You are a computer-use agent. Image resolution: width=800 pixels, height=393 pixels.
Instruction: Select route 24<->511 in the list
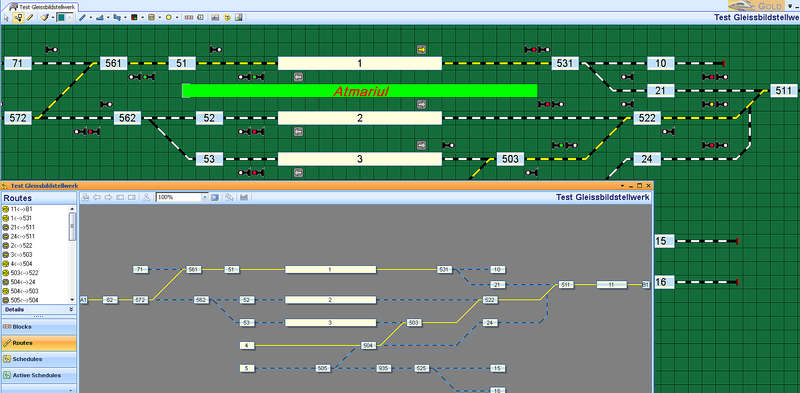[35, 236]
